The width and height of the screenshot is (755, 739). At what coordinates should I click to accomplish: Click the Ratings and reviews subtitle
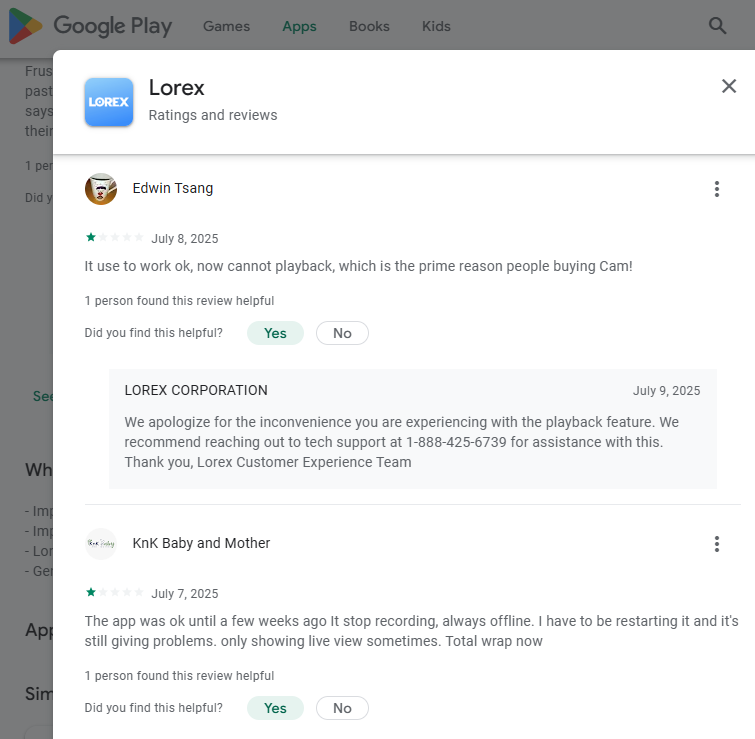tap(213, 115)
